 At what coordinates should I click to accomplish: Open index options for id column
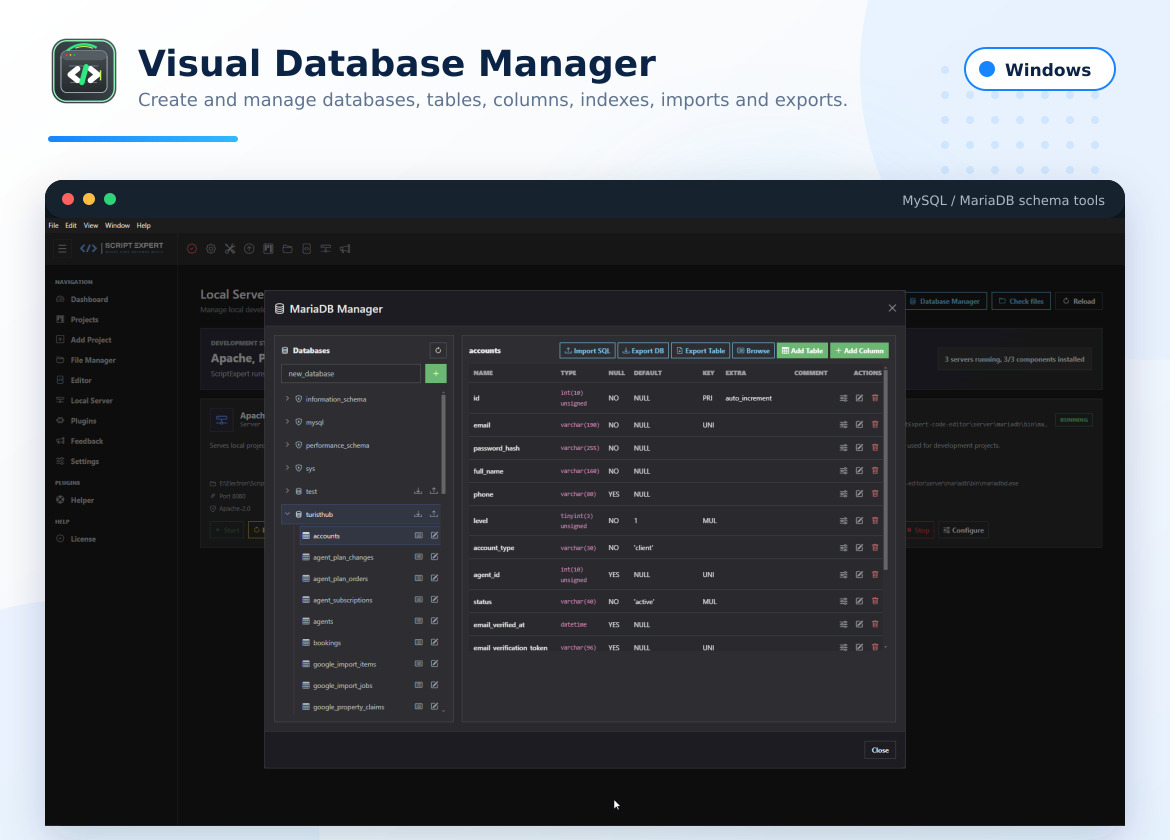click(844, 398)
